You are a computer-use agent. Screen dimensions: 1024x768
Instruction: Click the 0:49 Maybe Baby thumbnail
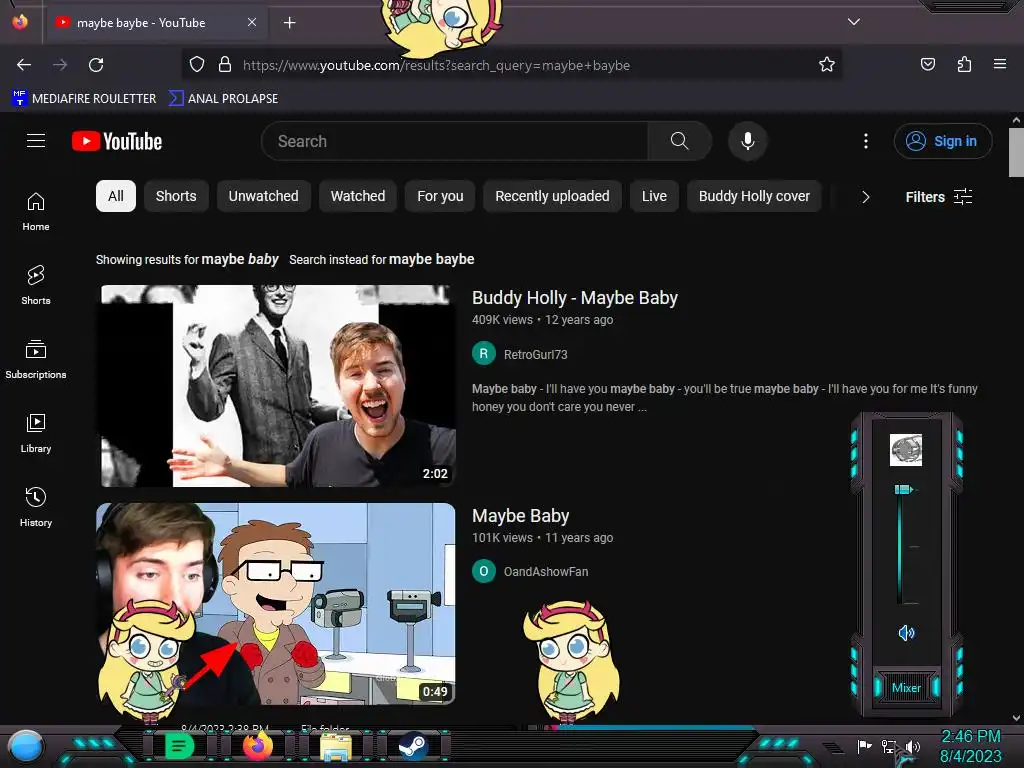(276, 604)
